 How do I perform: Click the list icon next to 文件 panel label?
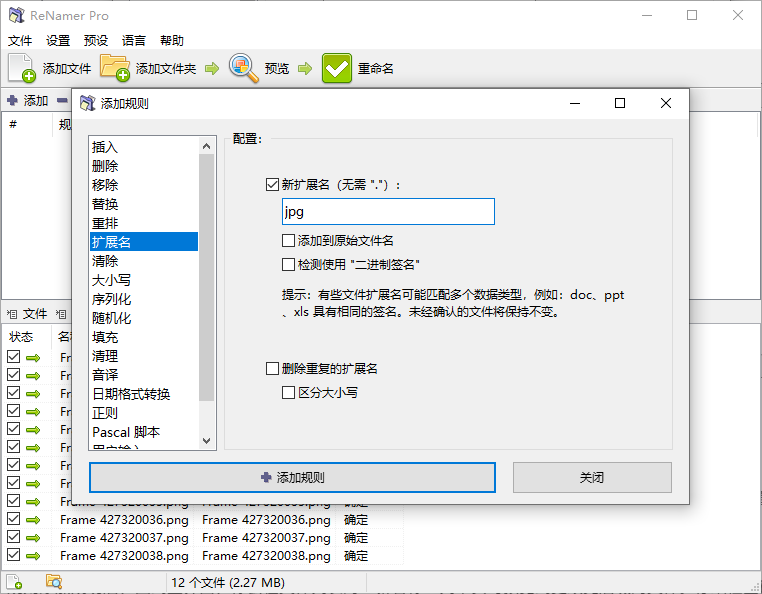coord(12,314)
